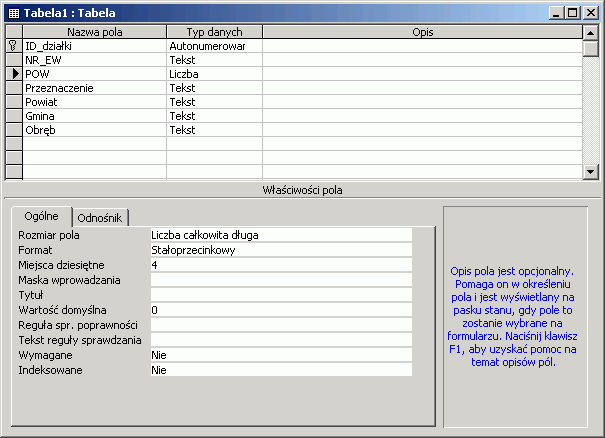Select the Ogólne tab

click(x=41, y=216)
